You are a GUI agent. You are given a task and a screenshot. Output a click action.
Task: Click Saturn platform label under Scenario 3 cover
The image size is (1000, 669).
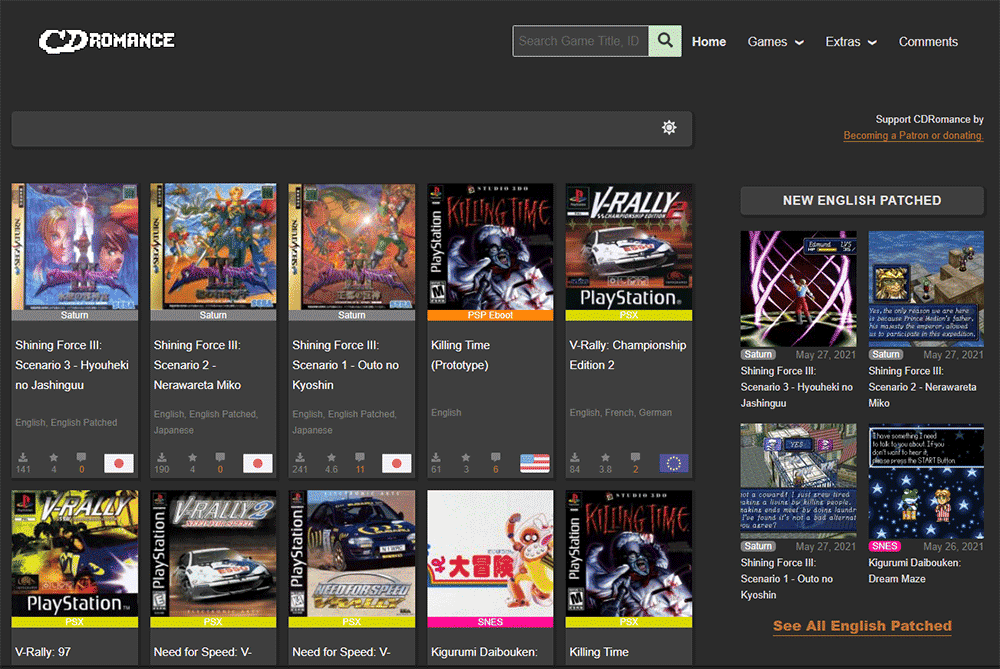pos(75,315)
